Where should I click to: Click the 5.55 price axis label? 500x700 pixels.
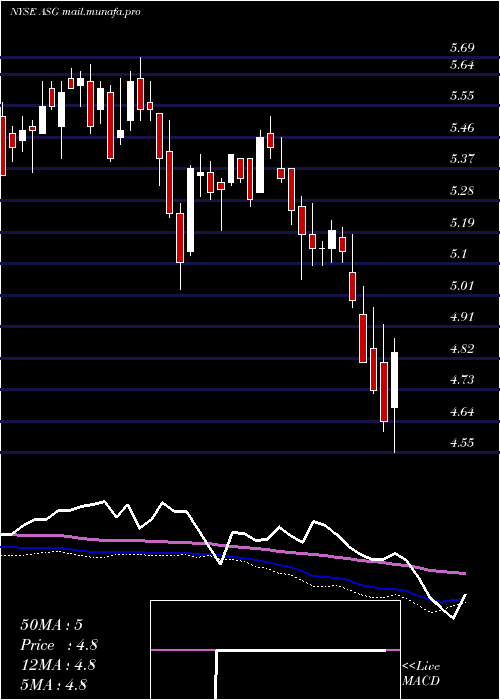tap(462, 96)
